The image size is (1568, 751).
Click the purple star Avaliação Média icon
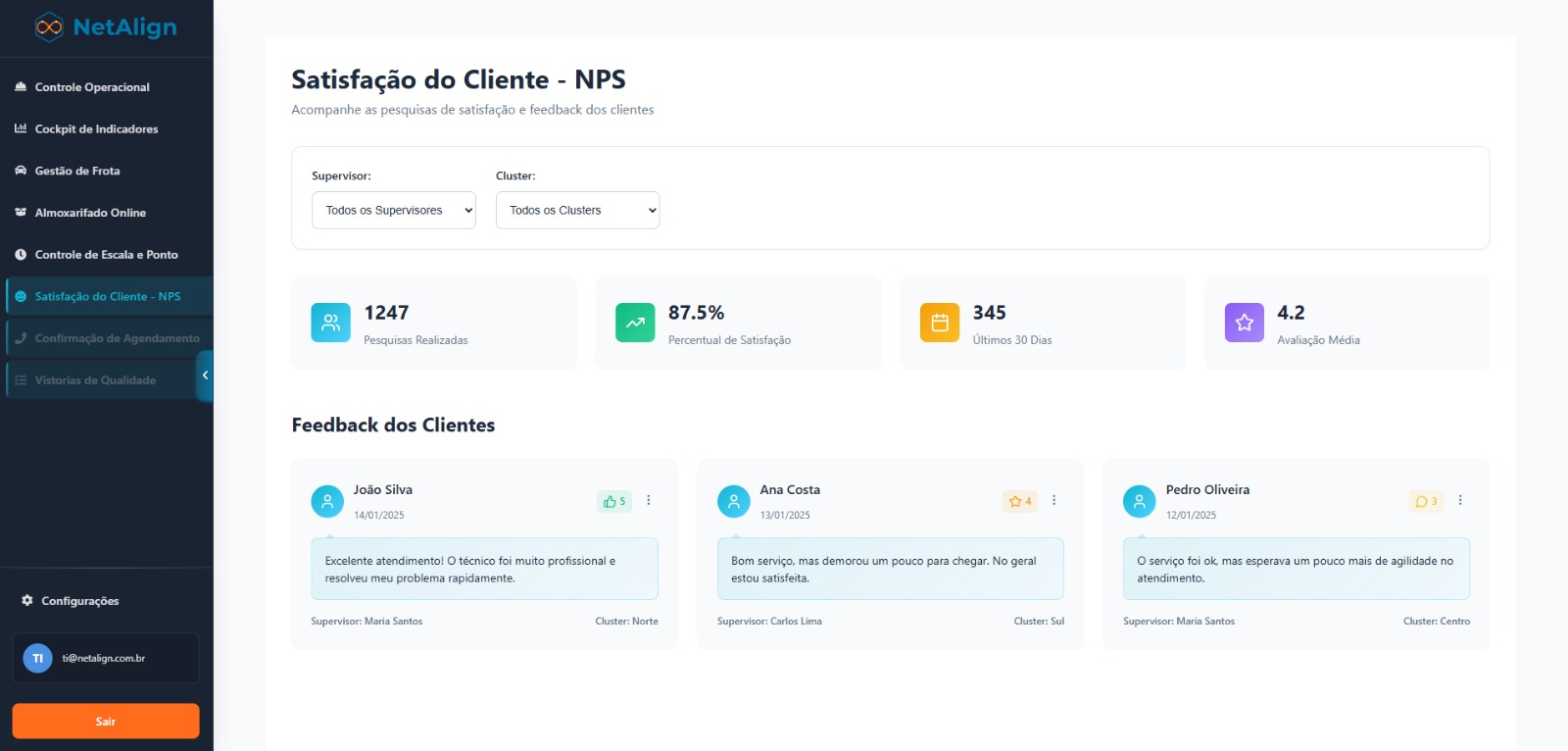click(1244, 323)
